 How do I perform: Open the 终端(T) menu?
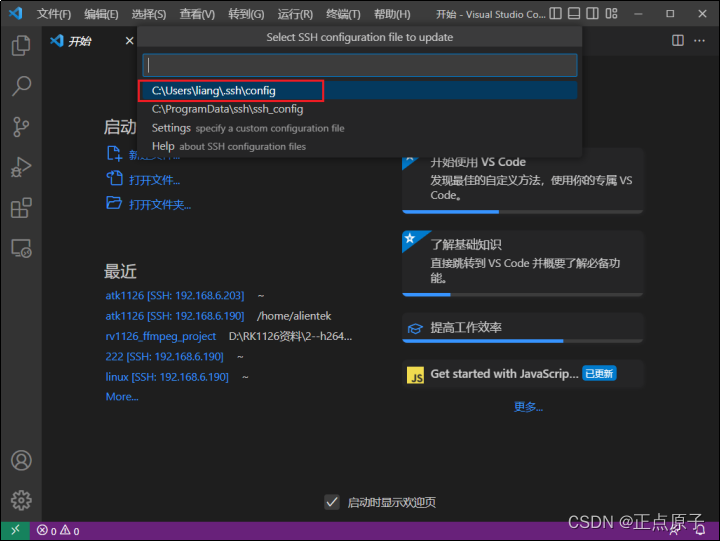[x=343, y=14]
